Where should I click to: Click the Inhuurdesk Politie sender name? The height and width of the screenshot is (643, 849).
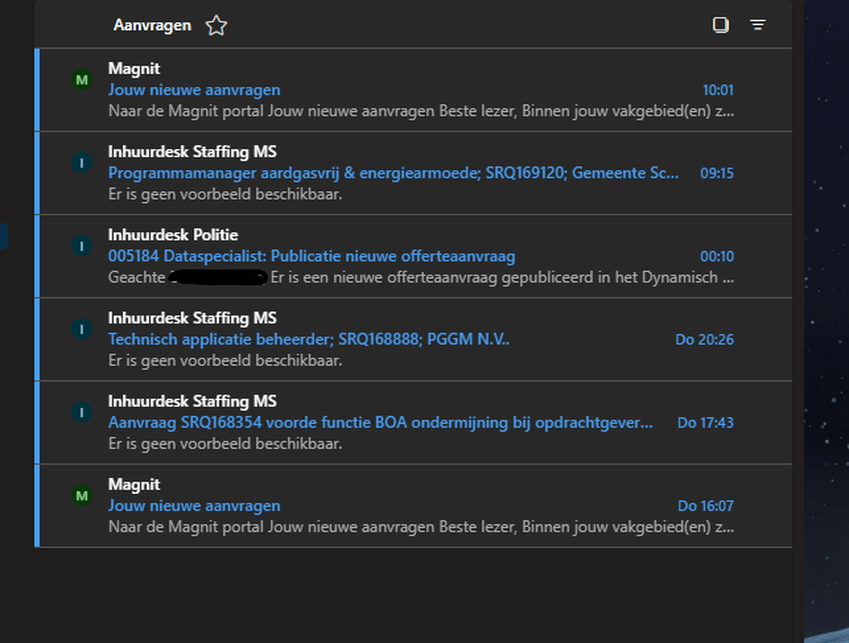[x=173, y=235]
